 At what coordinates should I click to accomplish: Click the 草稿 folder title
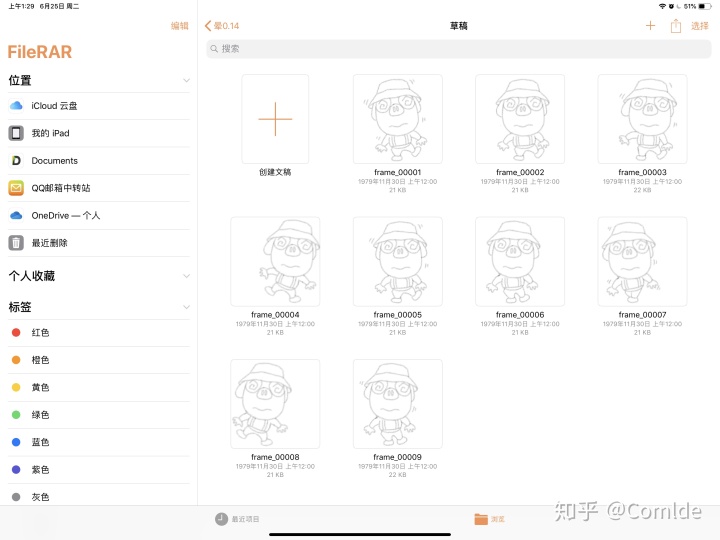(458, 26)
